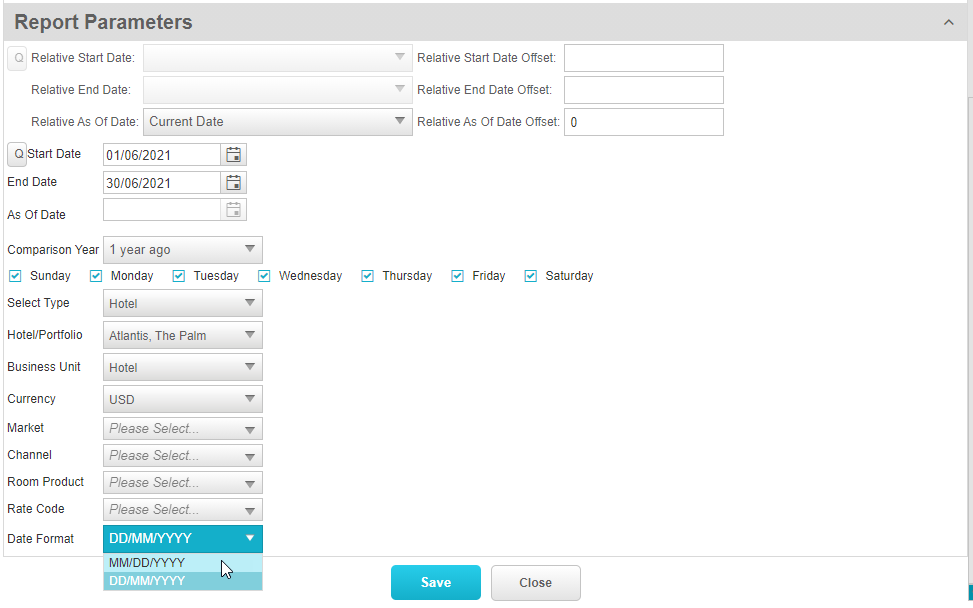Image resolution: width=973 pixels, height=608 pixels.
Task: Expand the Room Product dropdown
Action: tap(182, 483)
